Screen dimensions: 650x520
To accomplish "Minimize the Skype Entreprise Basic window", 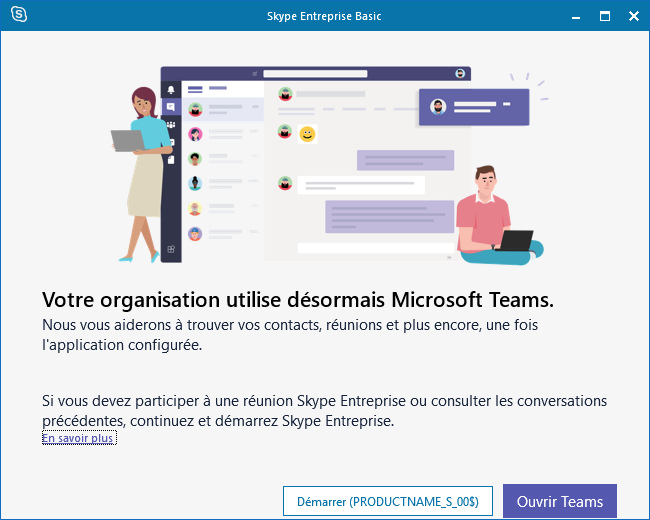I will coord(576,16).
